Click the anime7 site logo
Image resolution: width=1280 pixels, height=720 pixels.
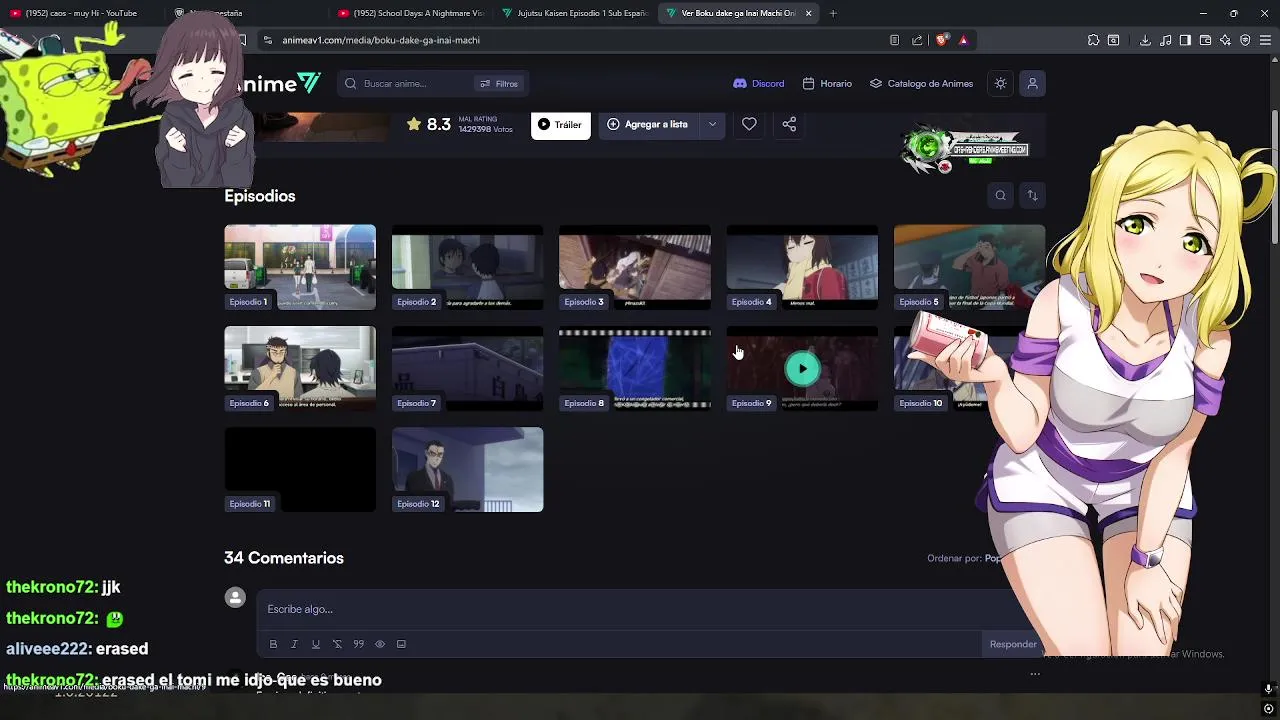click(278, 84)
